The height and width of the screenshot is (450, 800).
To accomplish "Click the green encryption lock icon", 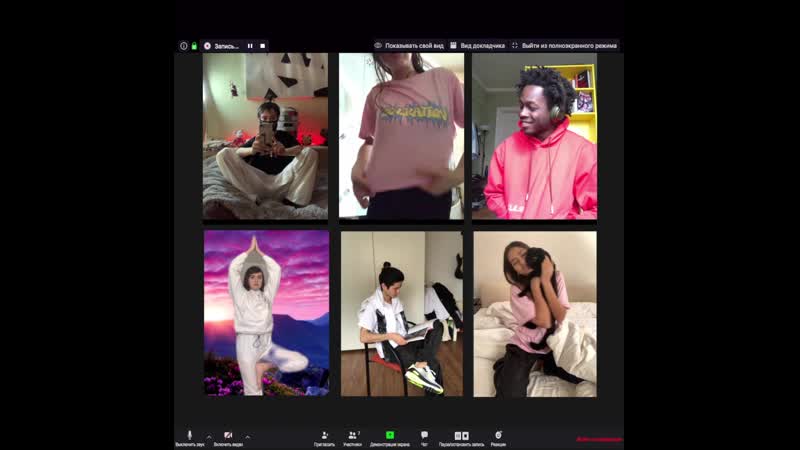I will [194, 46].
